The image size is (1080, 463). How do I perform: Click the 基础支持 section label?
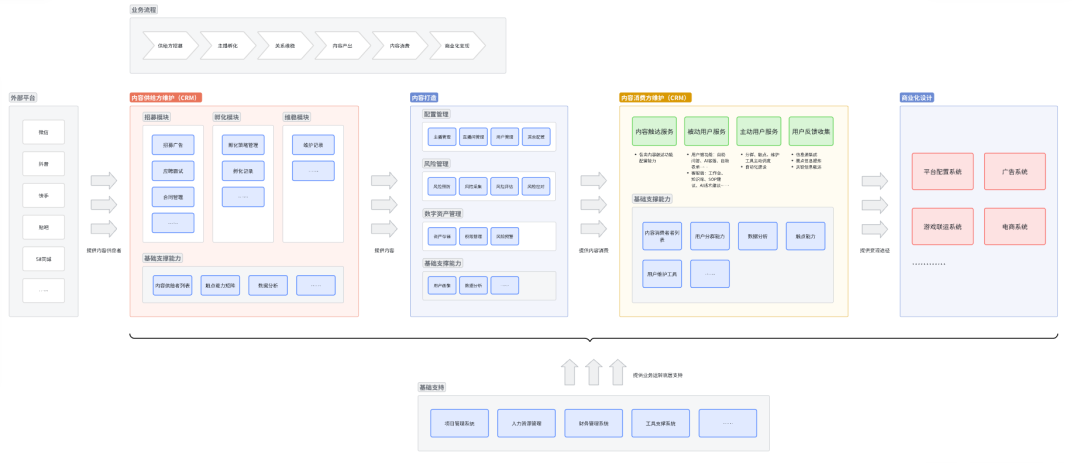pos(432,387)
